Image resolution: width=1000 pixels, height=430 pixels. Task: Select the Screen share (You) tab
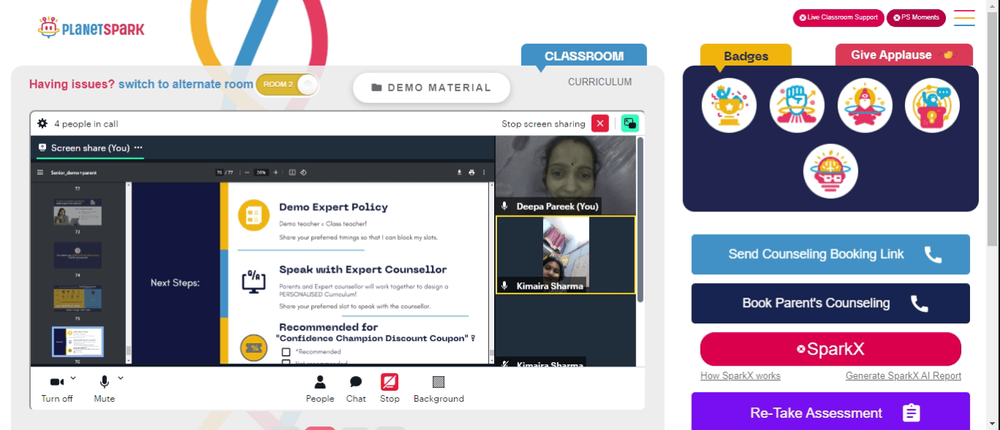tap(90, 148)
